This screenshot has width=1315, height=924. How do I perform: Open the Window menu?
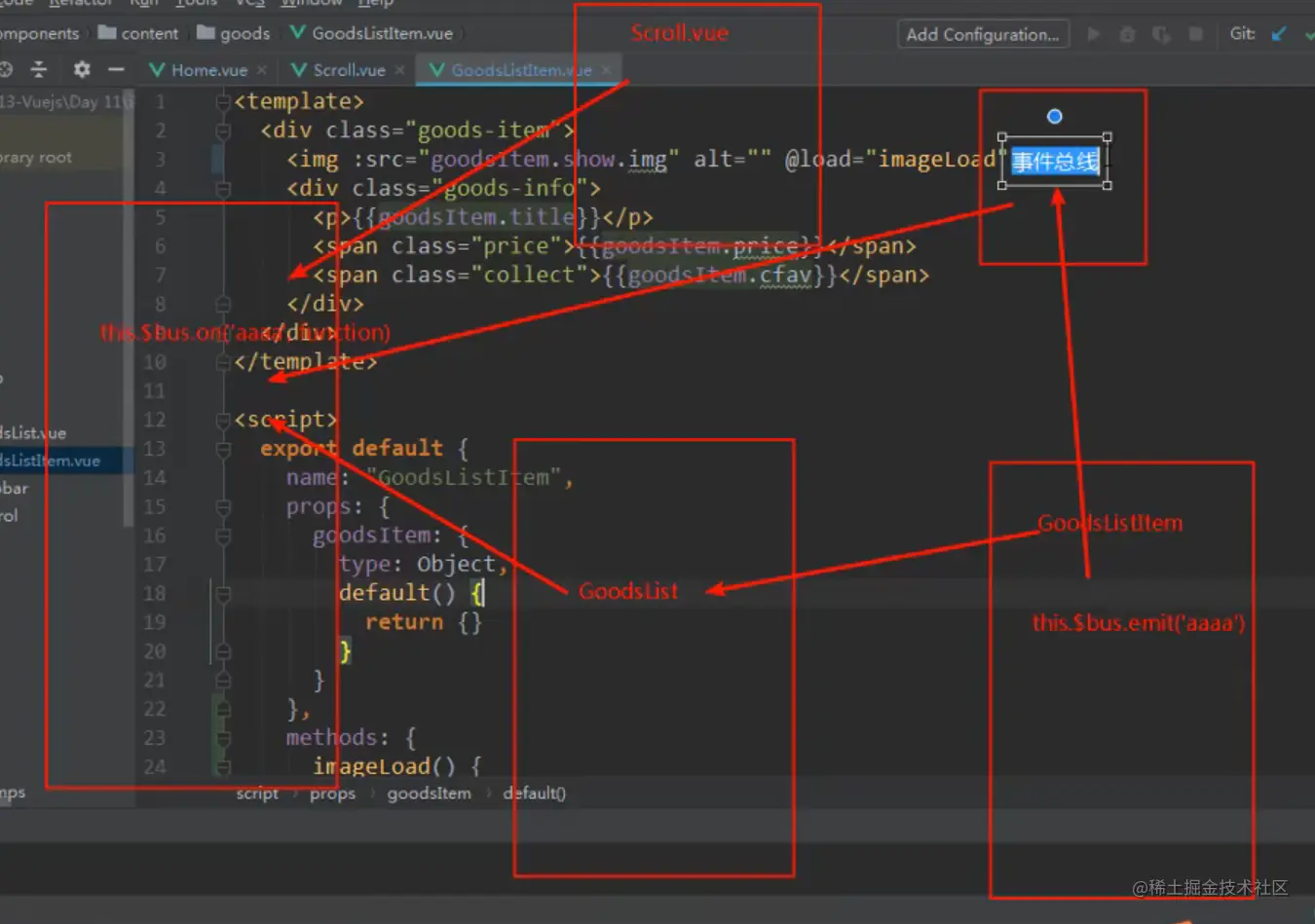(311, 3)
